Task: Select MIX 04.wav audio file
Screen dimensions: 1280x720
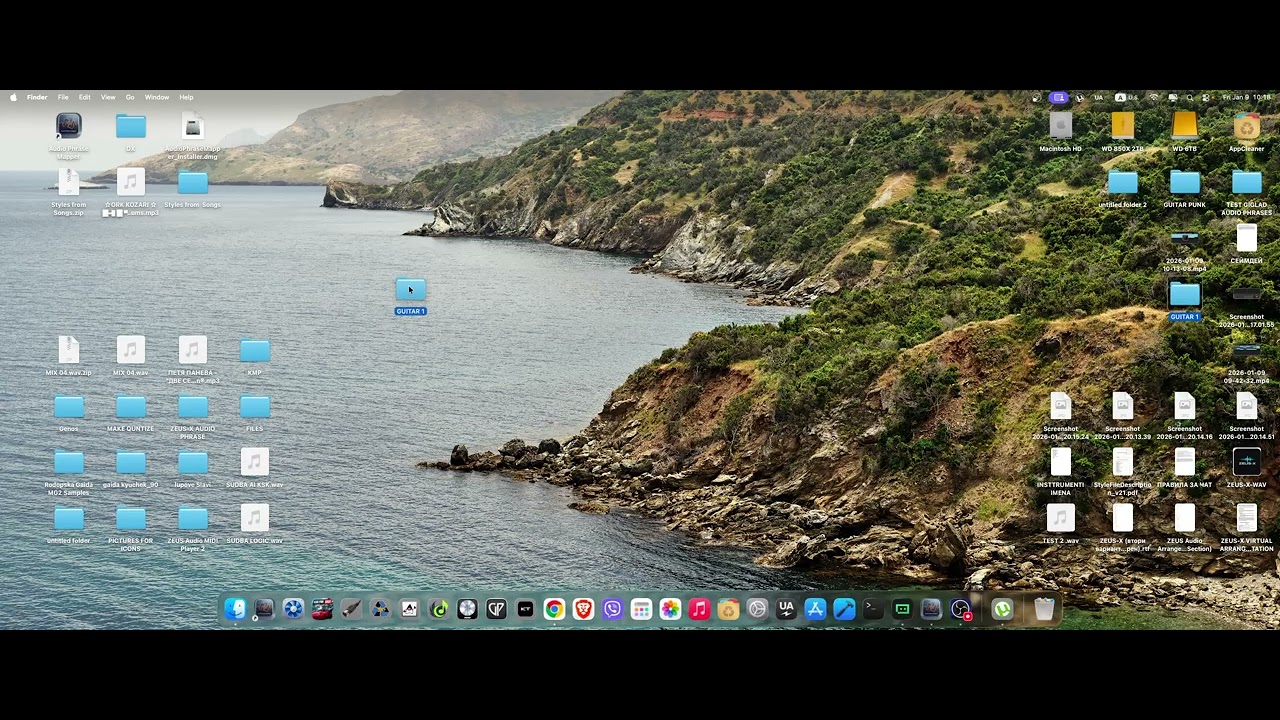Action: (131, 350)
